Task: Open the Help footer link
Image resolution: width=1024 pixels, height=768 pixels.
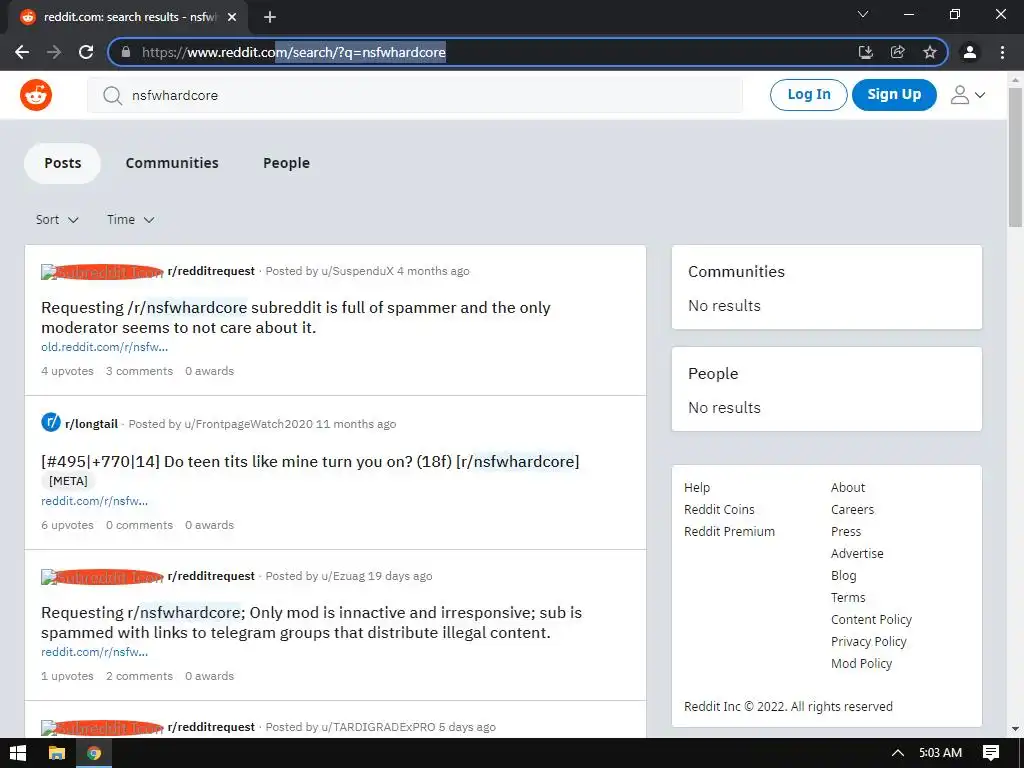Action: 697,487
